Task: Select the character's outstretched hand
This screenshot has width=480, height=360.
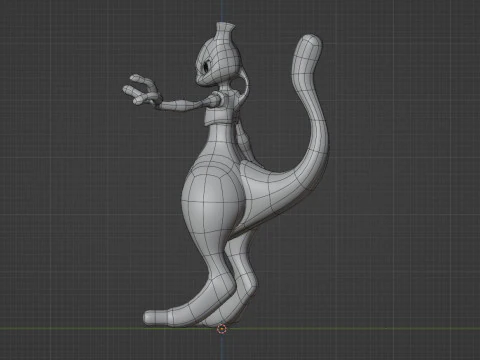Action: click(x=142, y=91)
